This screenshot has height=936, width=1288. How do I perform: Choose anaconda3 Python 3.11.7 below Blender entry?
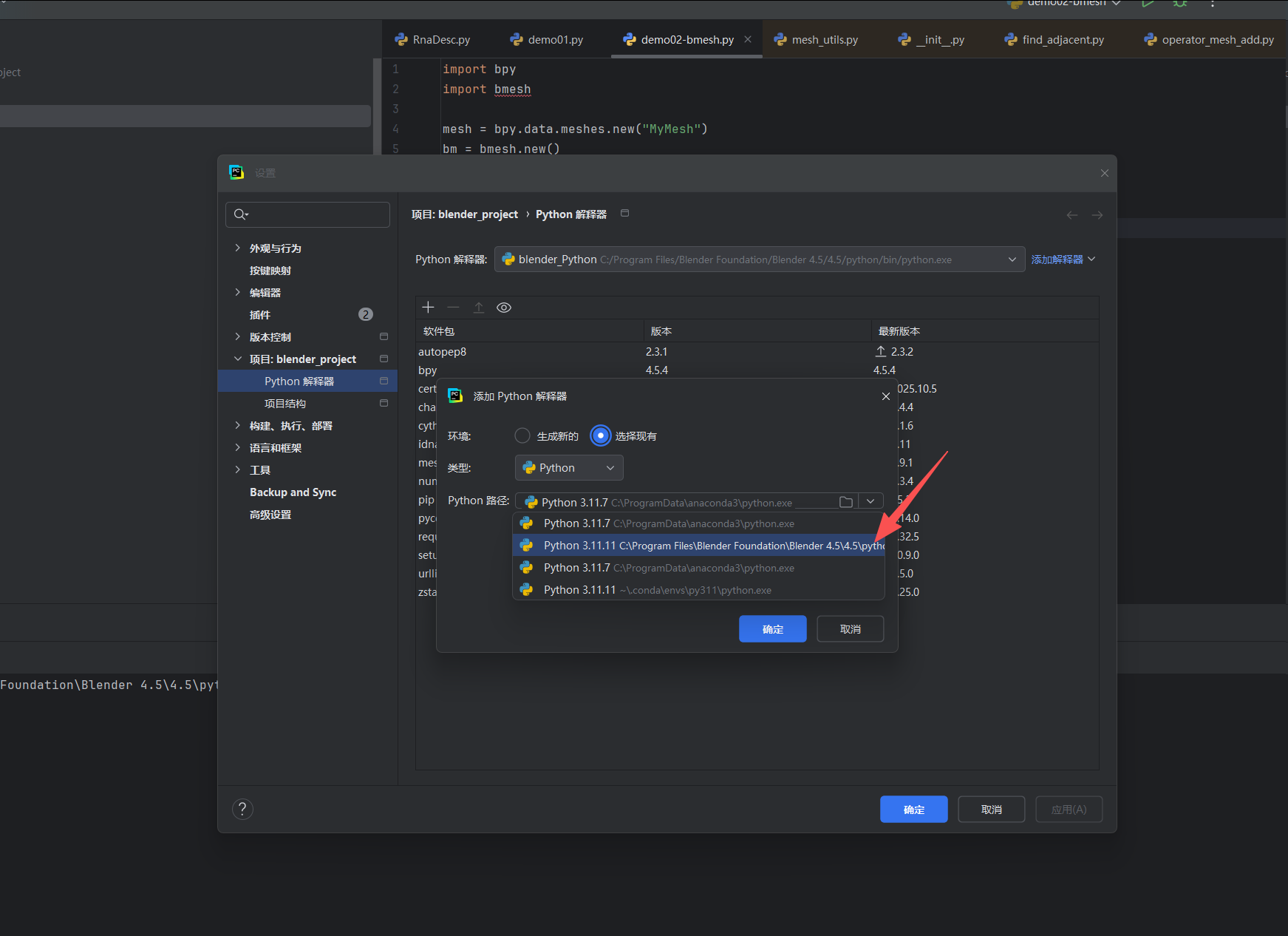[x=698, y=568]
